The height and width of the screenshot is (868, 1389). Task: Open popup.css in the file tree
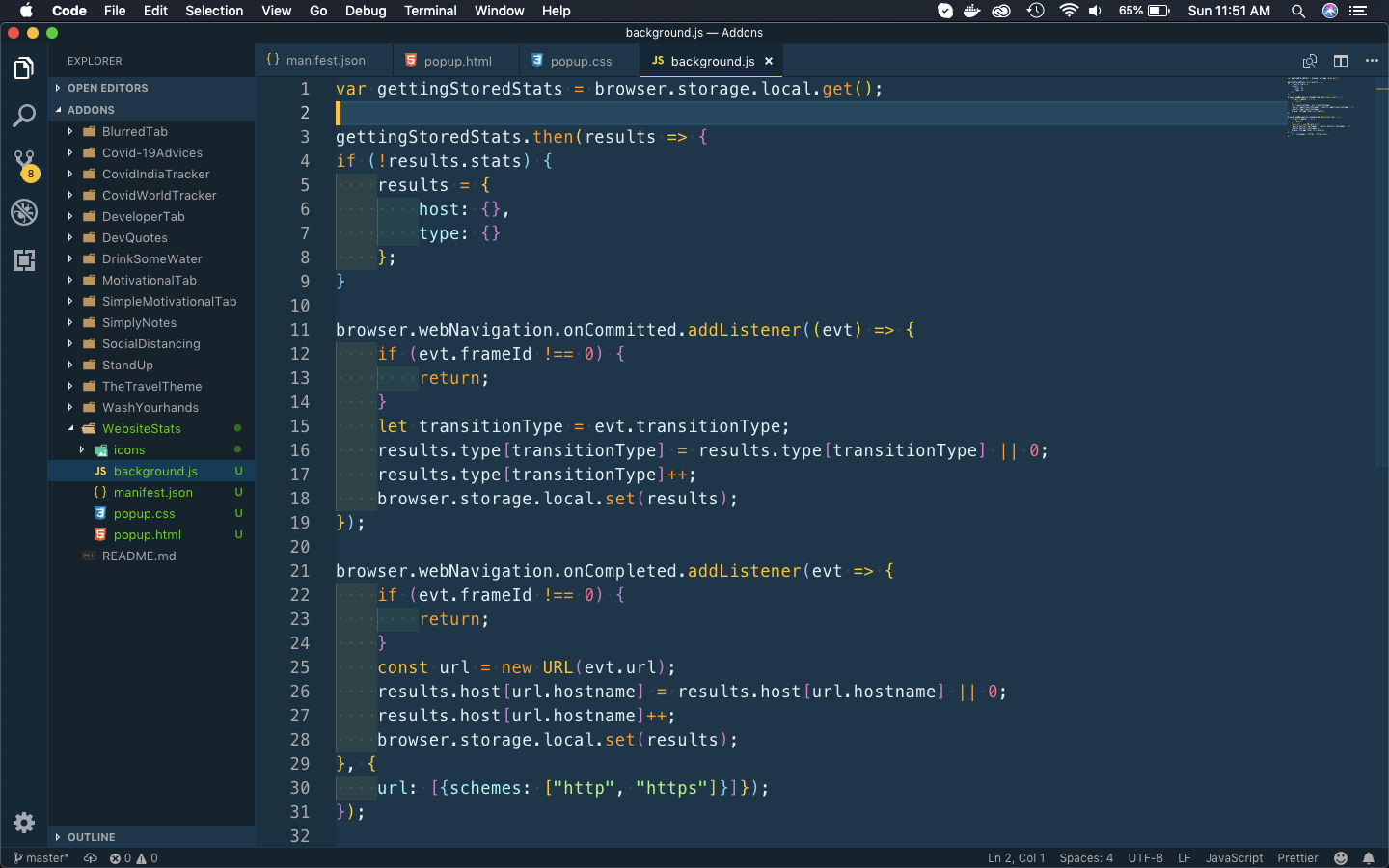[151, 513]
